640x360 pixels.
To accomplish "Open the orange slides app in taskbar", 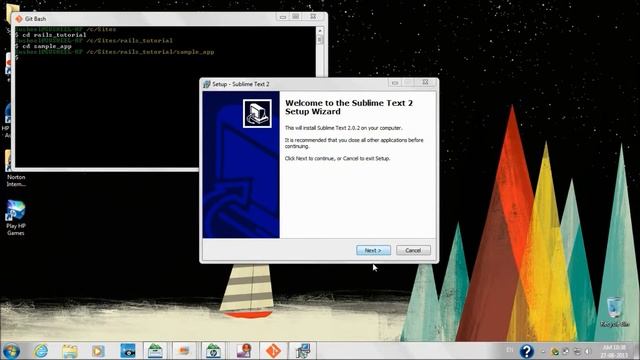I will click(184, 351).
